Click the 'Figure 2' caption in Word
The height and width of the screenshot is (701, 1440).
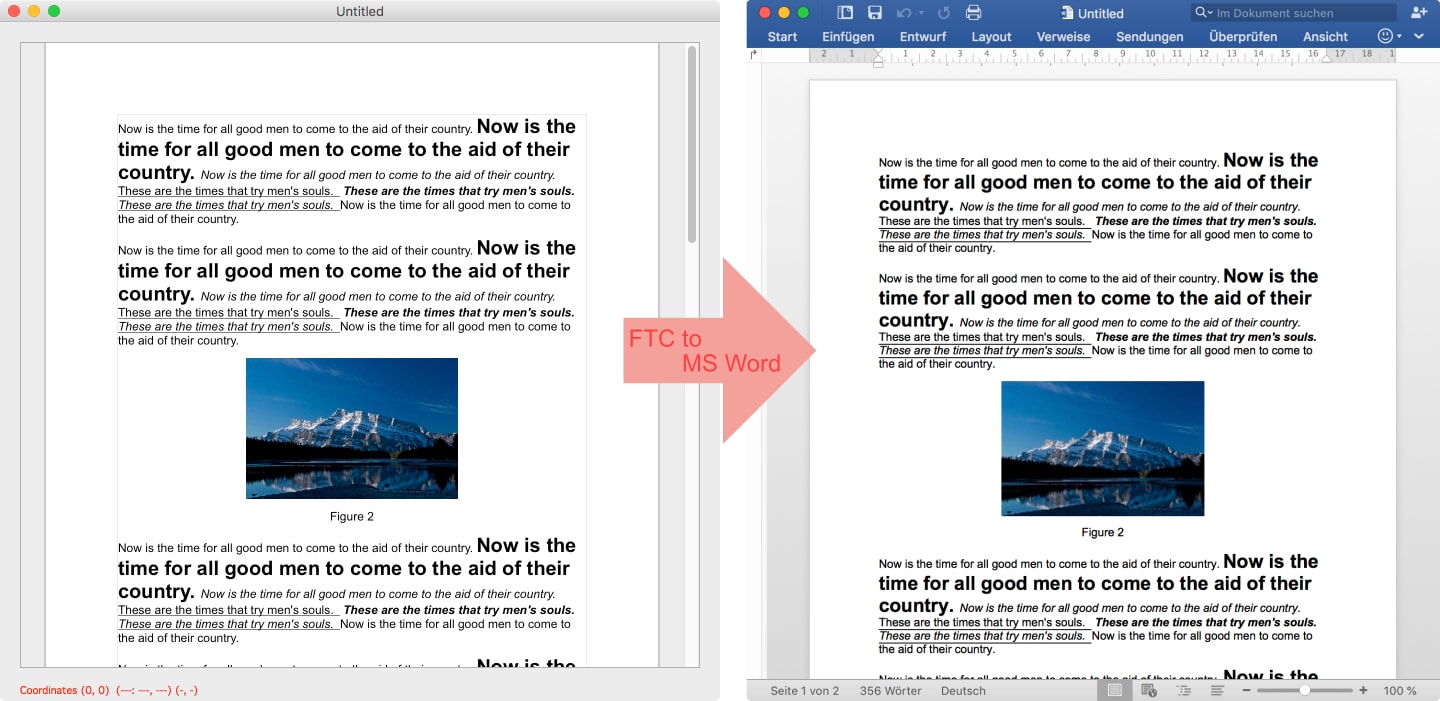1102,533
